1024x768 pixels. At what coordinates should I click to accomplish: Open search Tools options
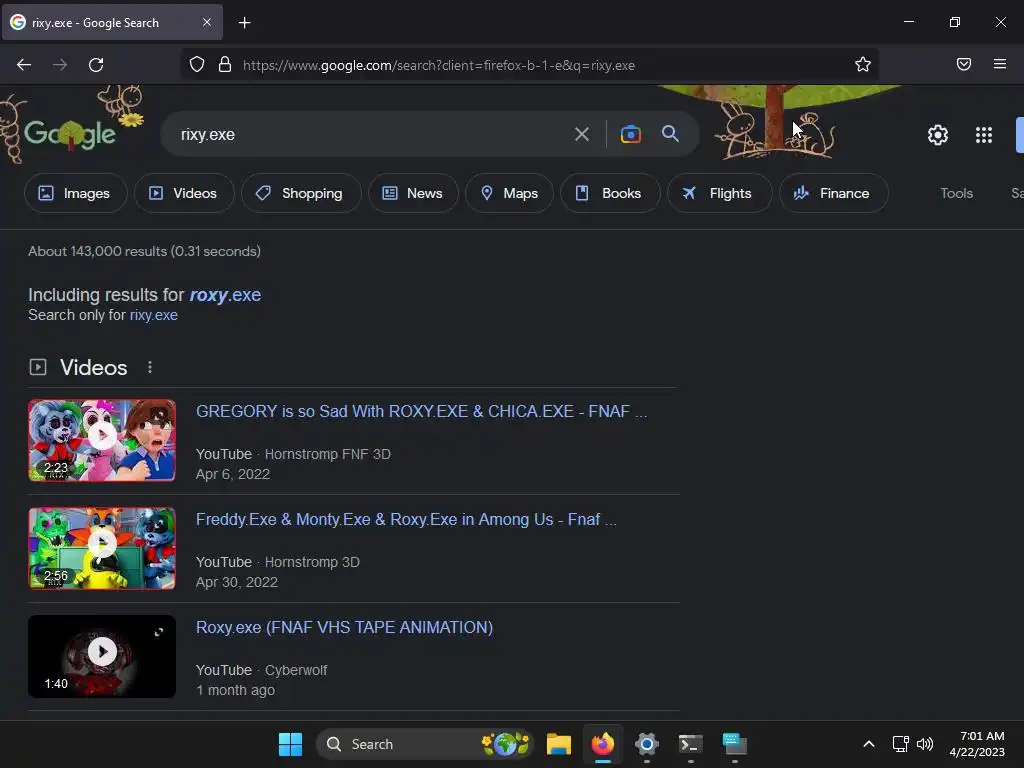pyautogui.click(x=956, y=193)
